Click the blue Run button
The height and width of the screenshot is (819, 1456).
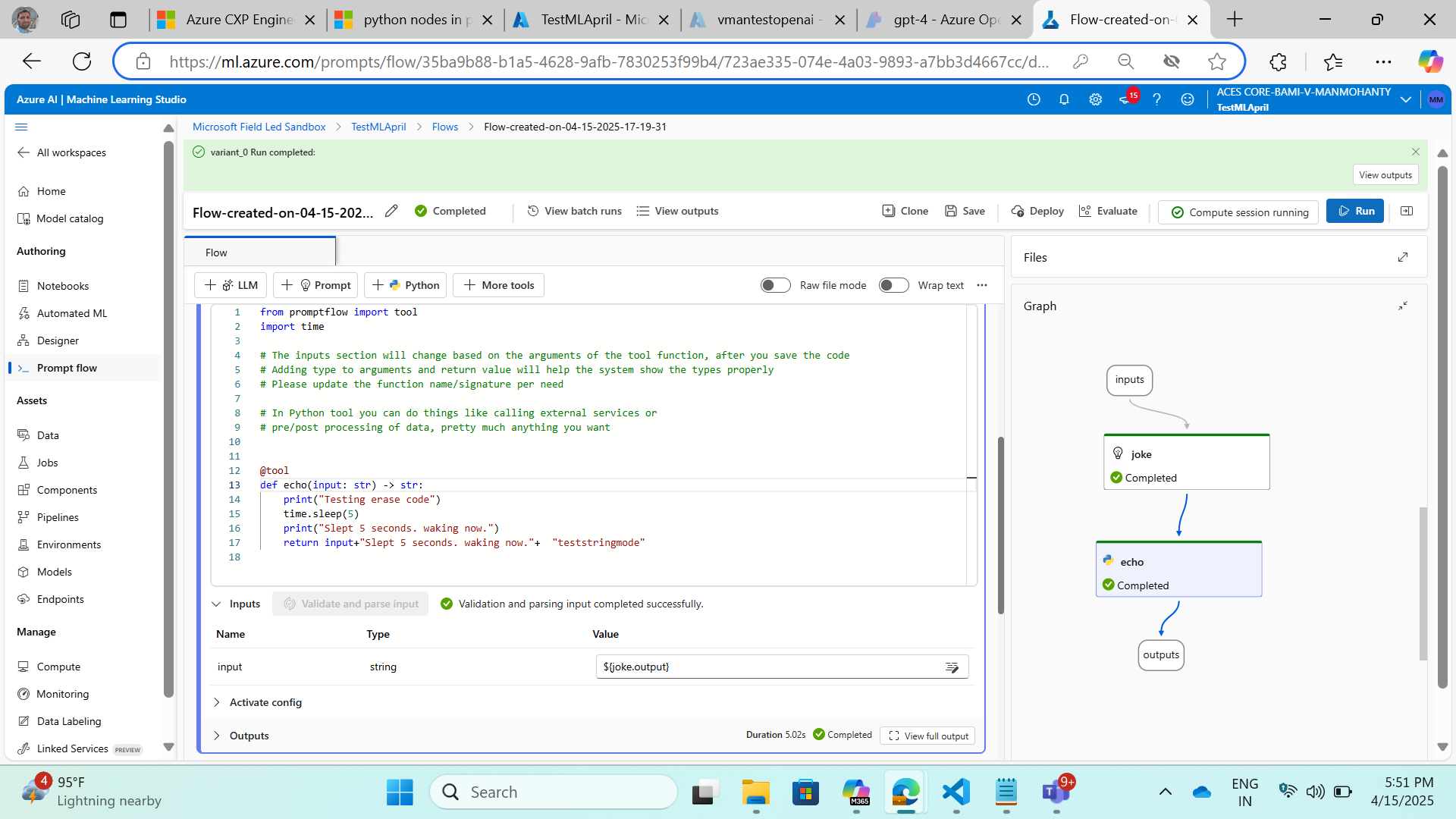click(1355, 212)
